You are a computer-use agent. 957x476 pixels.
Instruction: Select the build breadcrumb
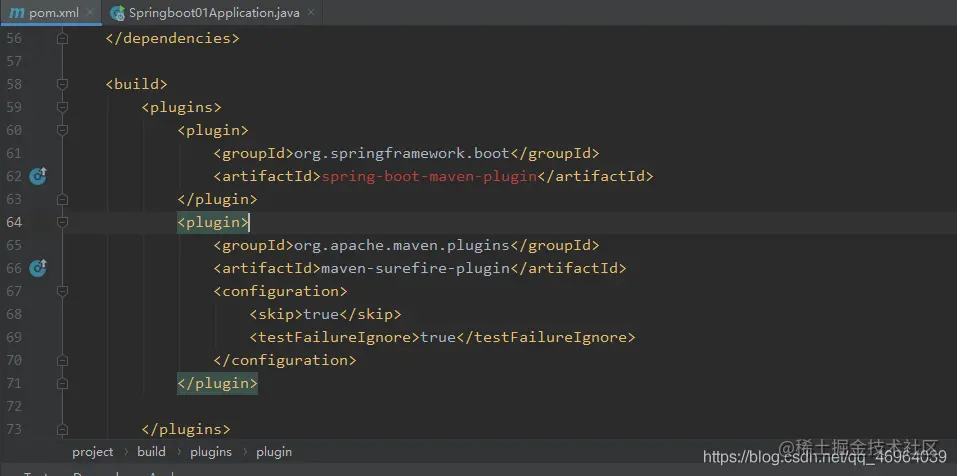pyautogui.click(x=151, y=452)
